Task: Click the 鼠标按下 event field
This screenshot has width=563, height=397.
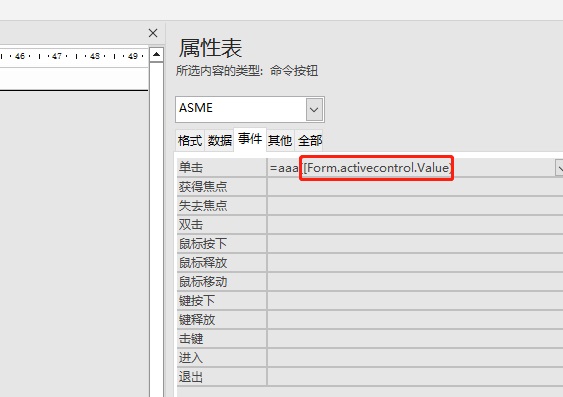Action: pyautogui.click(x=415, y=244)
